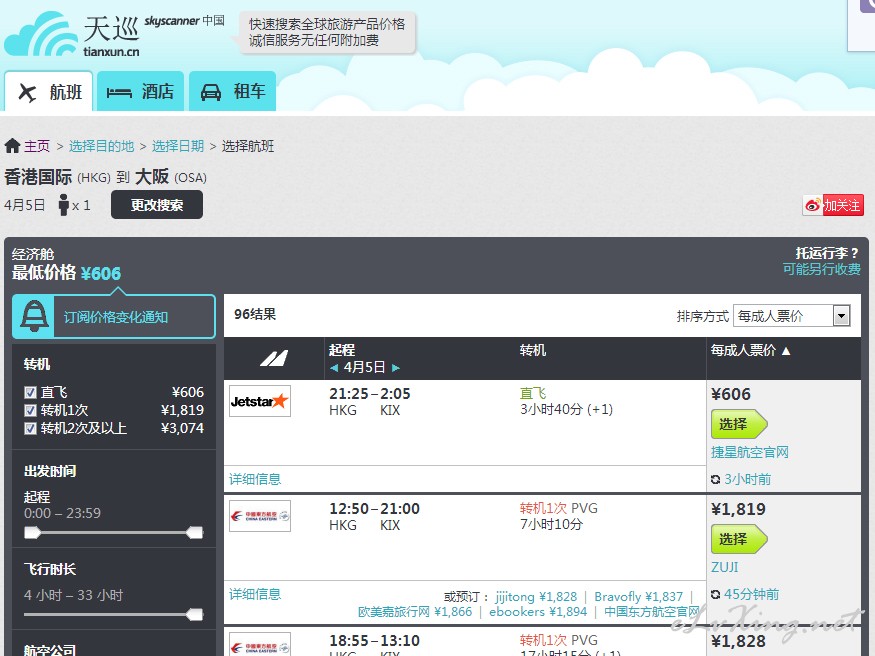
Task: Sort by 每成人票价 price column
Action: coord(751,350)
